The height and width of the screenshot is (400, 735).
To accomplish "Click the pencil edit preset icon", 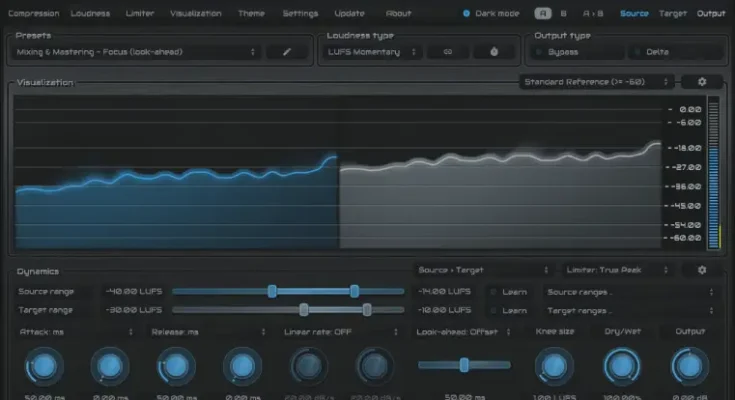I will (286, 52).
